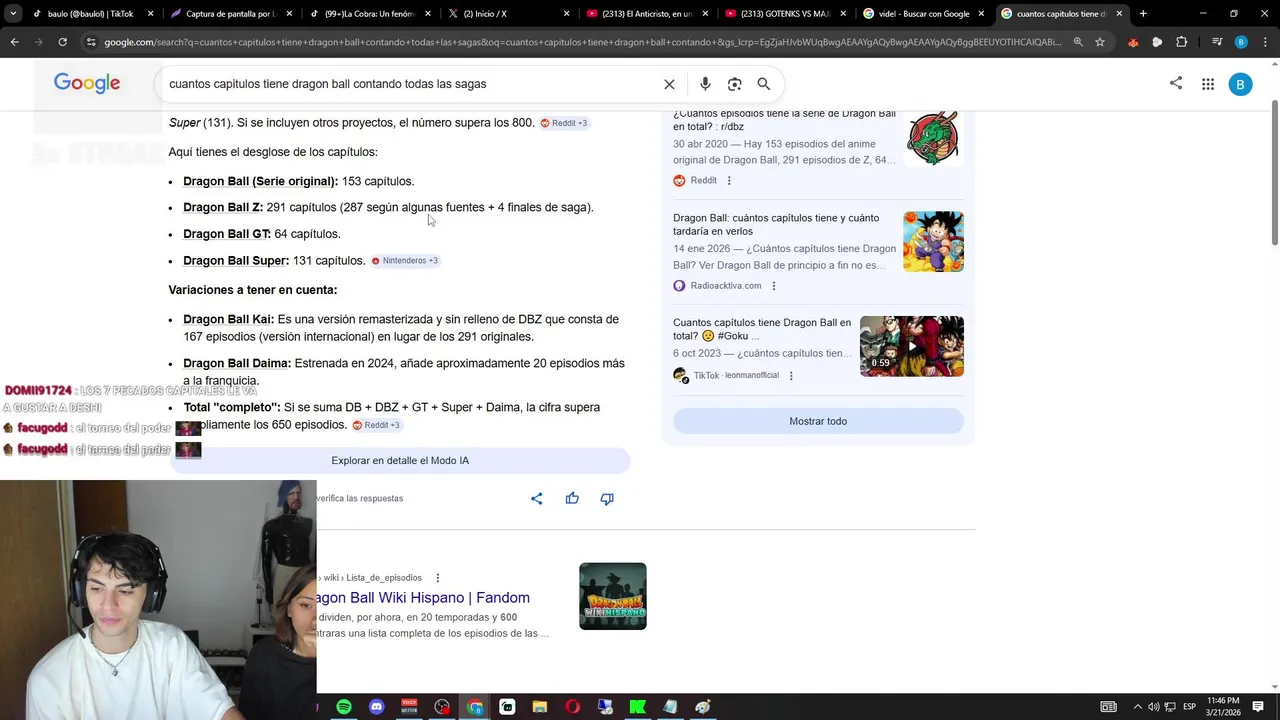Open Chrome extensions puzzle icon
The image size is (1280, 720).
1181,42
